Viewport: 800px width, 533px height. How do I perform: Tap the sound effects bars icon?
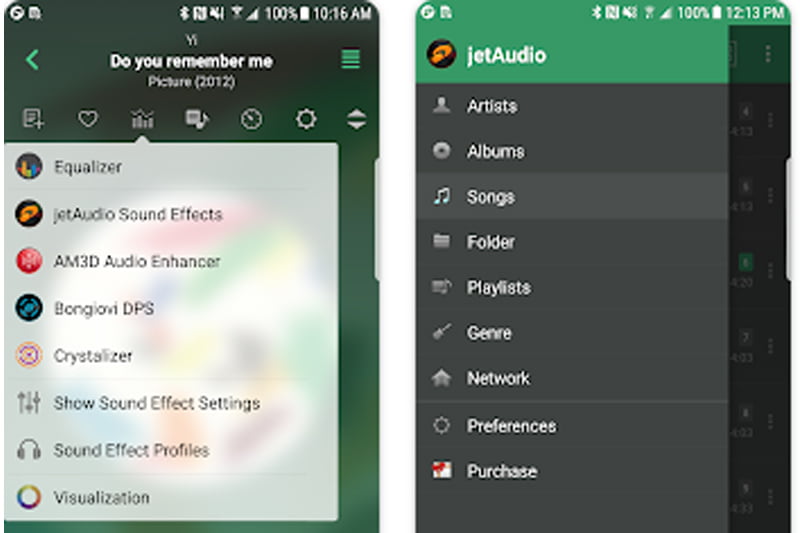click(142, 119)
